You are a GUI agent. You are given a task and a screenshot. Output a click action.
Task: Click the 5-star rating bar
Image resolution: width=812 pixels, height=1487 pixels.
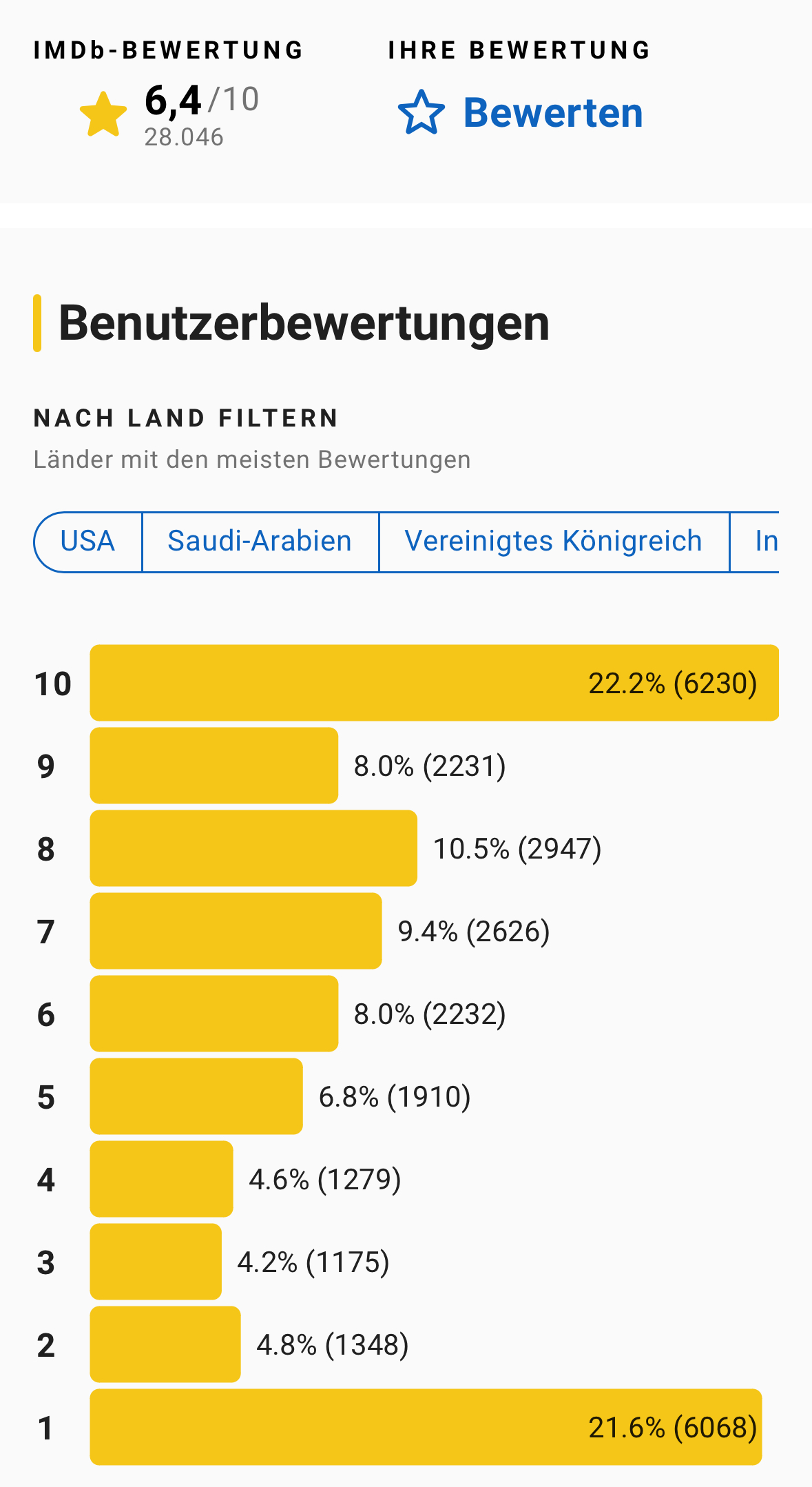coord(196,1096)
